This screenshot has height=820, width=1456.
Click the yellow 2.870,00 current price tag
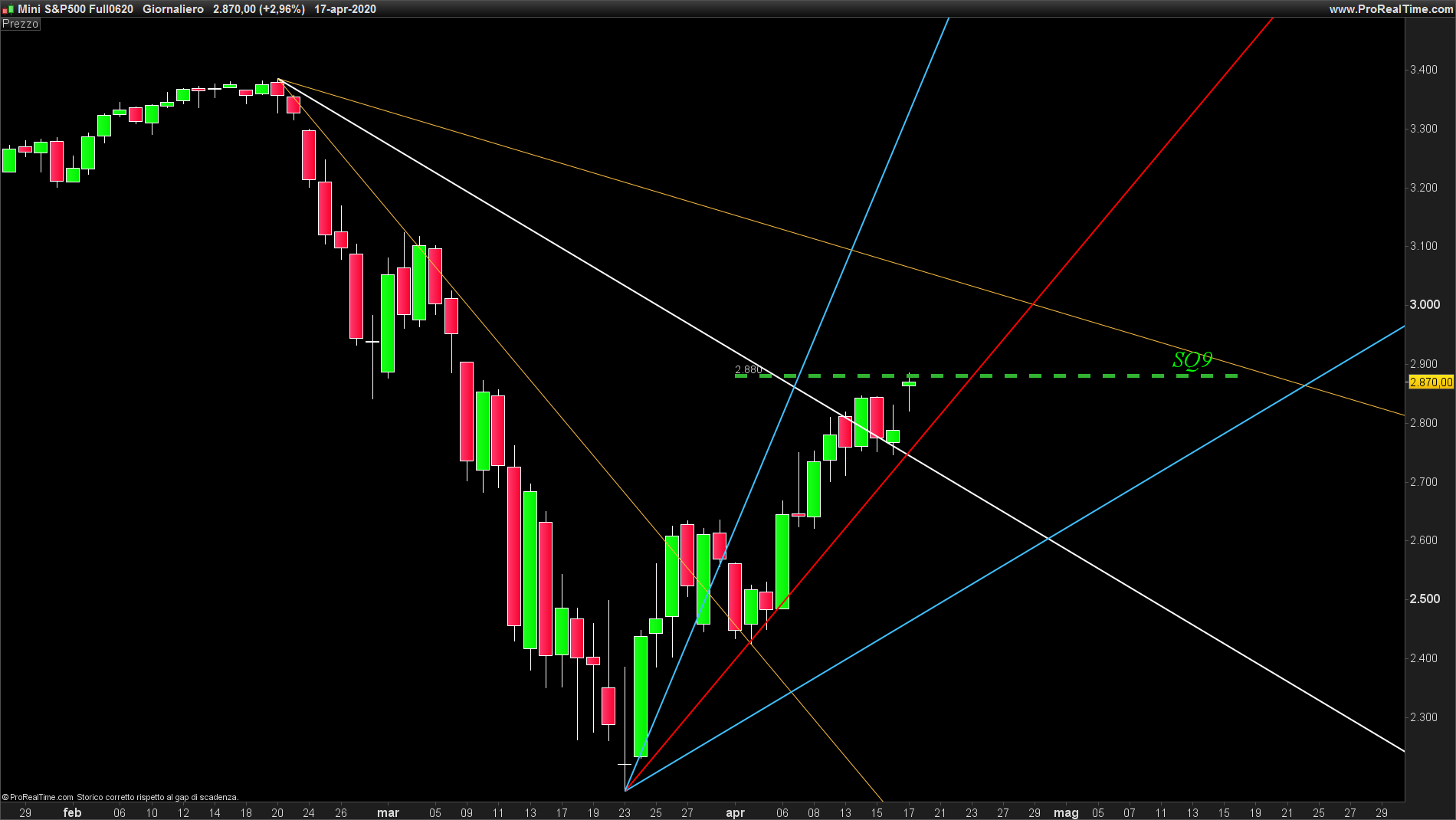(x=1431, y=382)
